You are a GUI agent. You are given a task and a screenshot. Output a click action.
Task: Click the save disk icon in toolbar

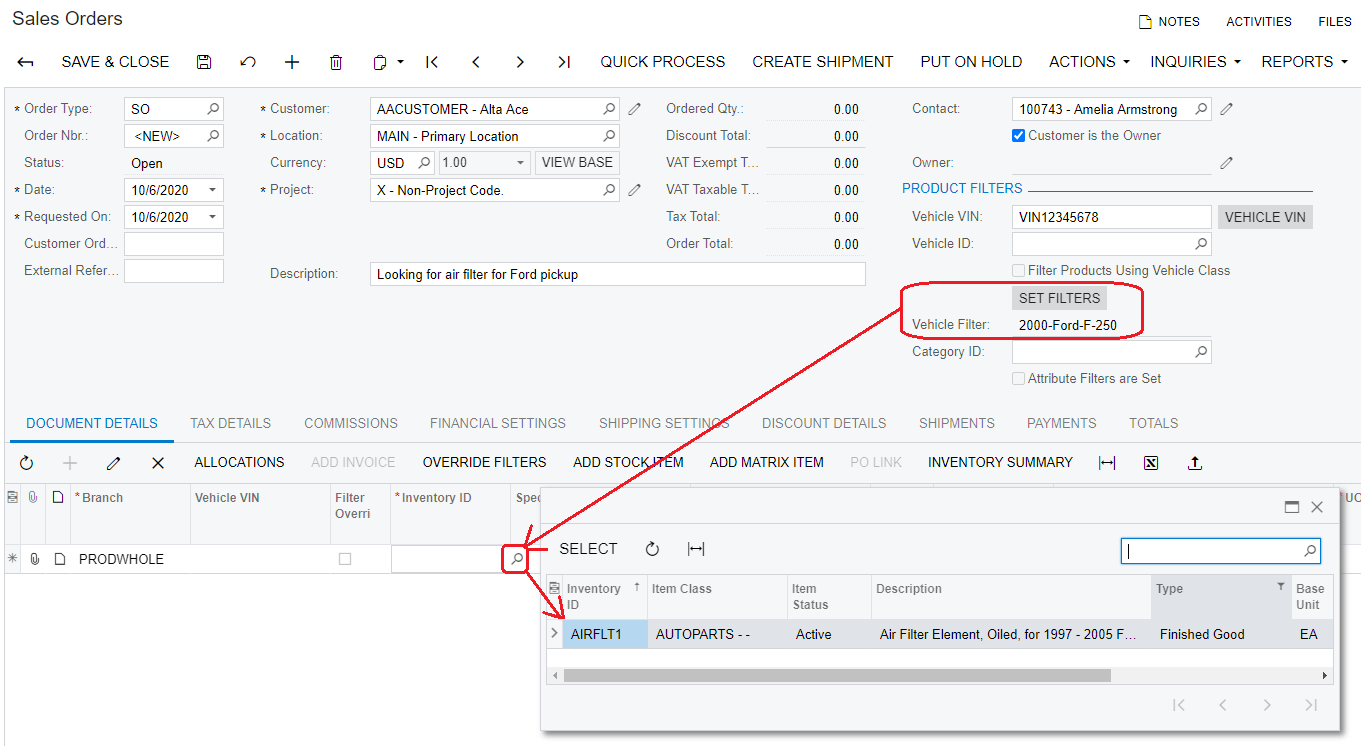(x=204, y=62)
